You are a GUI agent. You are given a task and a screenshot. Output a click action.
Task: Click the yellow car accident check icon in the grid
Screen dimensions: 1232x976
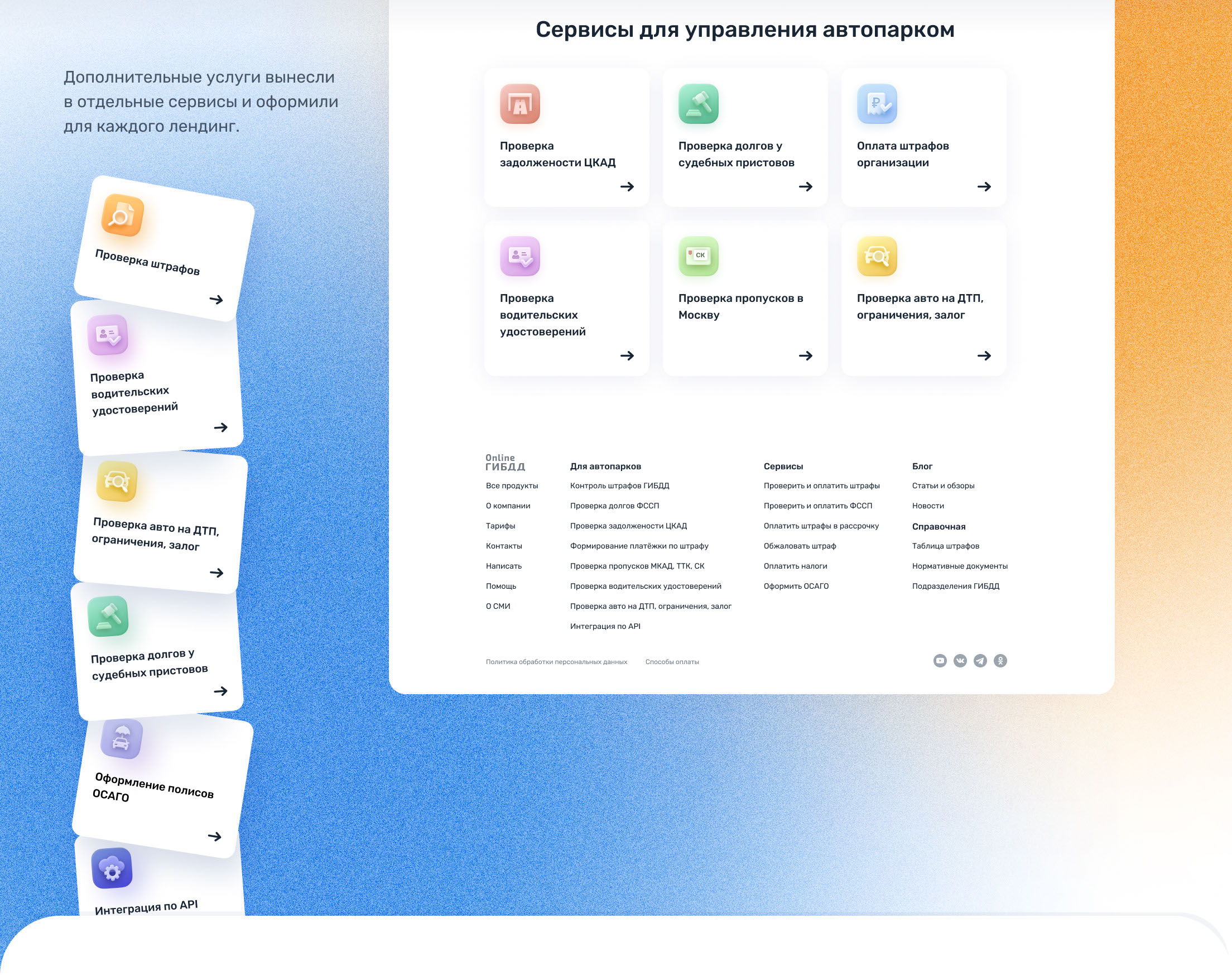coord(877,256)
